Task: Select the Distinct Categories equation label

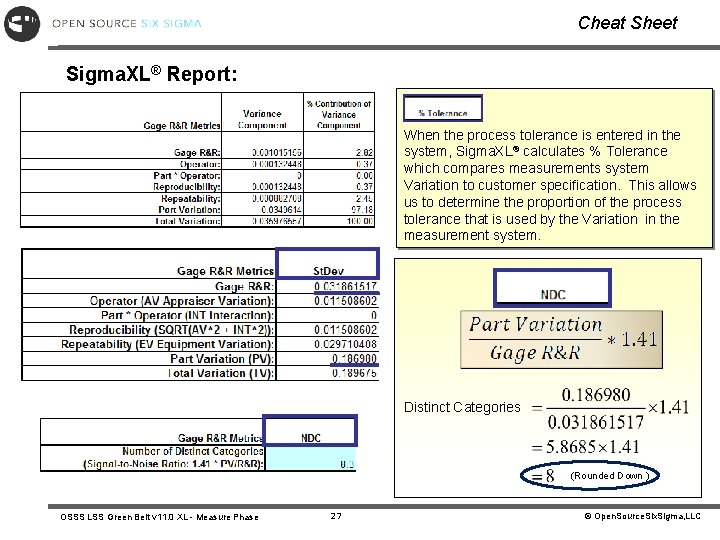Action: [x=462, y=407]
